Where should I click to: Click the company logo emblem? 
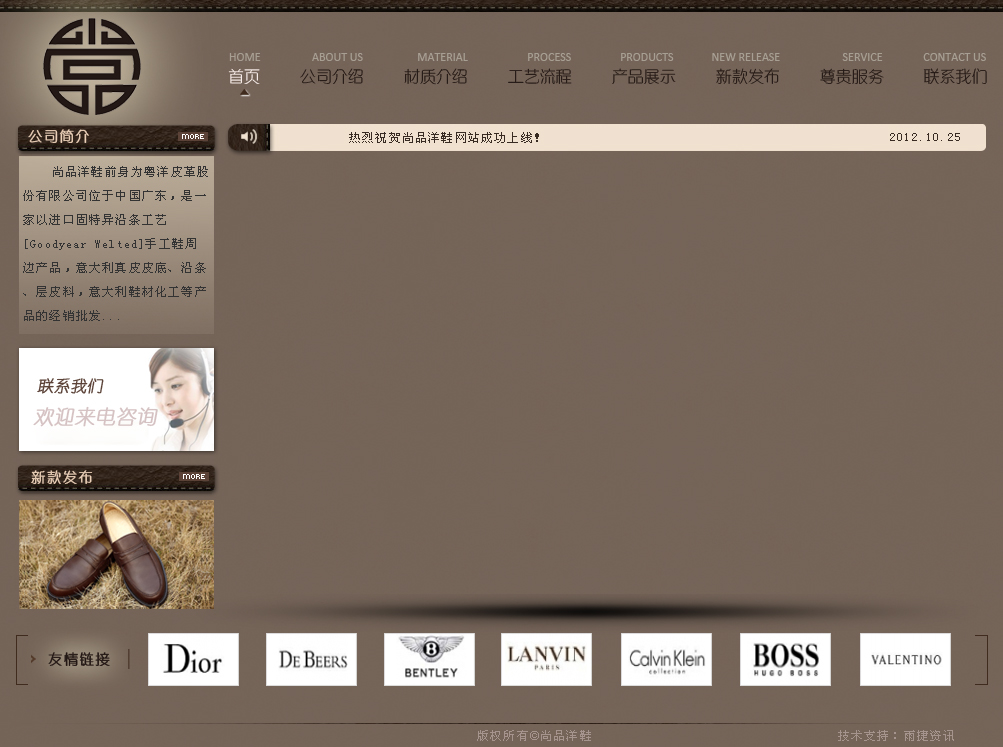(92, 67)
